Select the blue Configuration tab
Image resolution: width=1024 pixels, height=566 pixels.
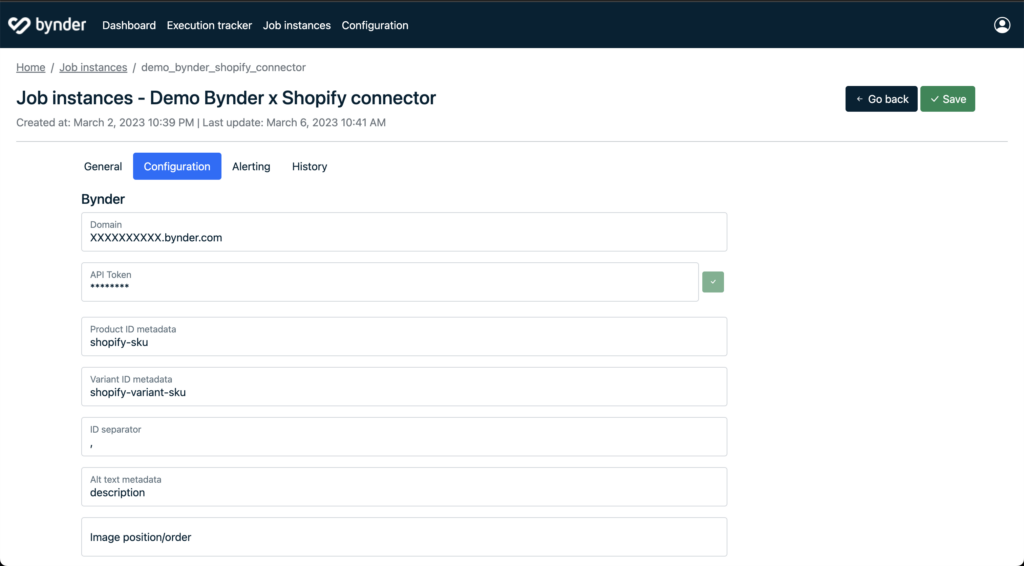point(177,166)
